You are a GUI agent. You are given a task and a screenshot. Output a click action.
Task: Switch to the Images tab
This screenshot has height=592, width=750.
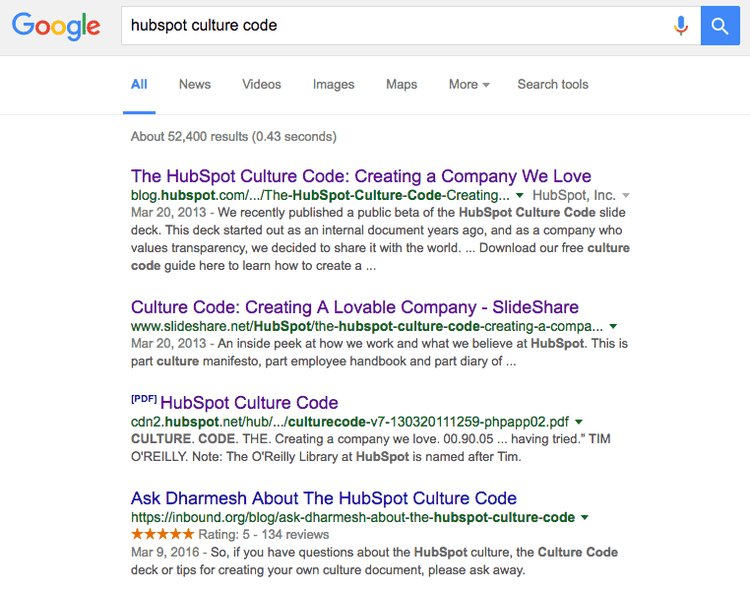333,85
